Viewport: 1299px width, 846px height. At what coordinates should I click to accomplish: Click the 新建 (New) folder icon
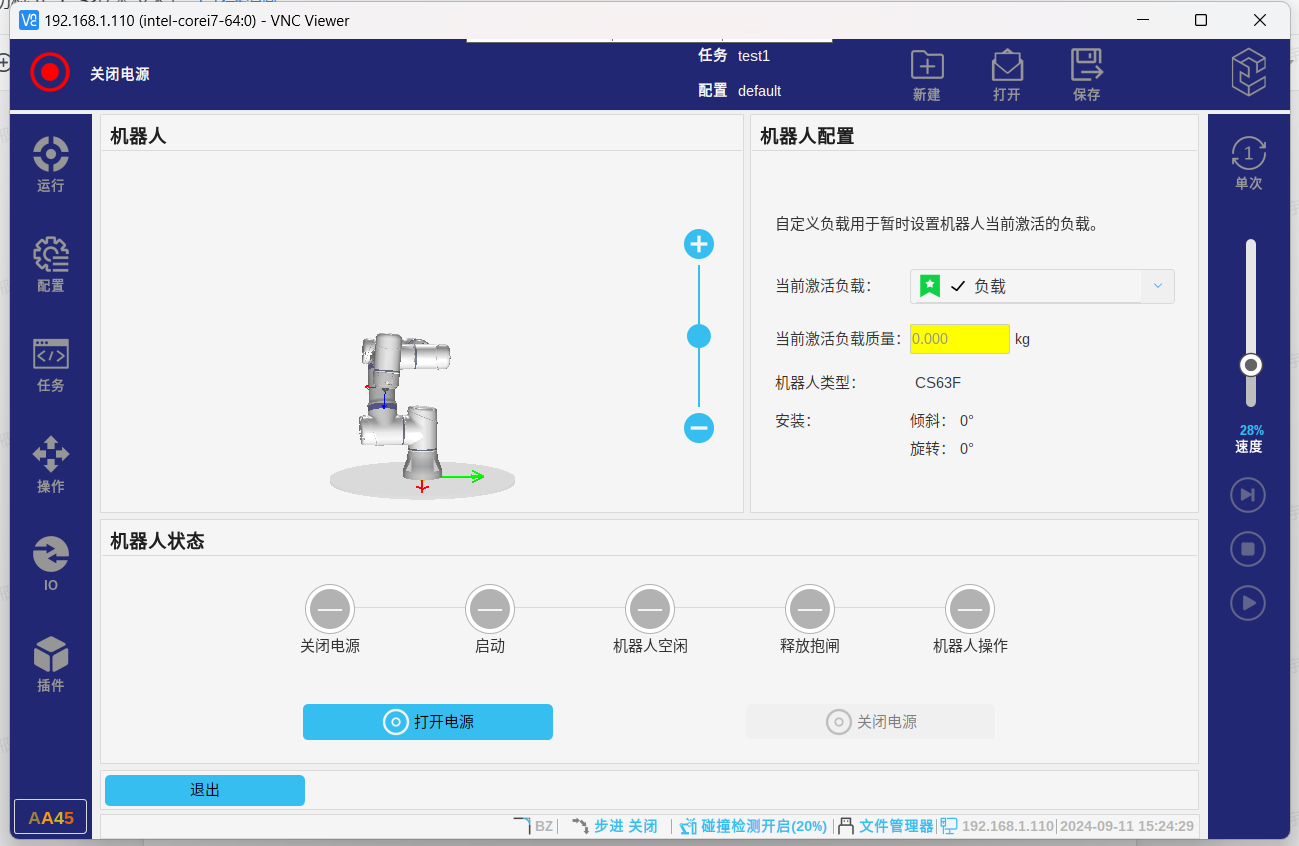pos(927,75)
